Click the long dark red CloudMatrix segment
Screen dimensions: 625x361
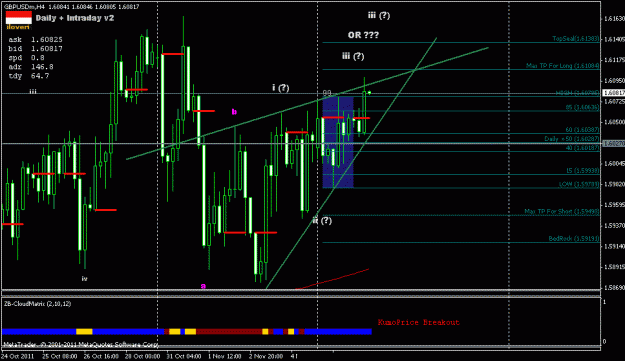(x=229, y=332)
